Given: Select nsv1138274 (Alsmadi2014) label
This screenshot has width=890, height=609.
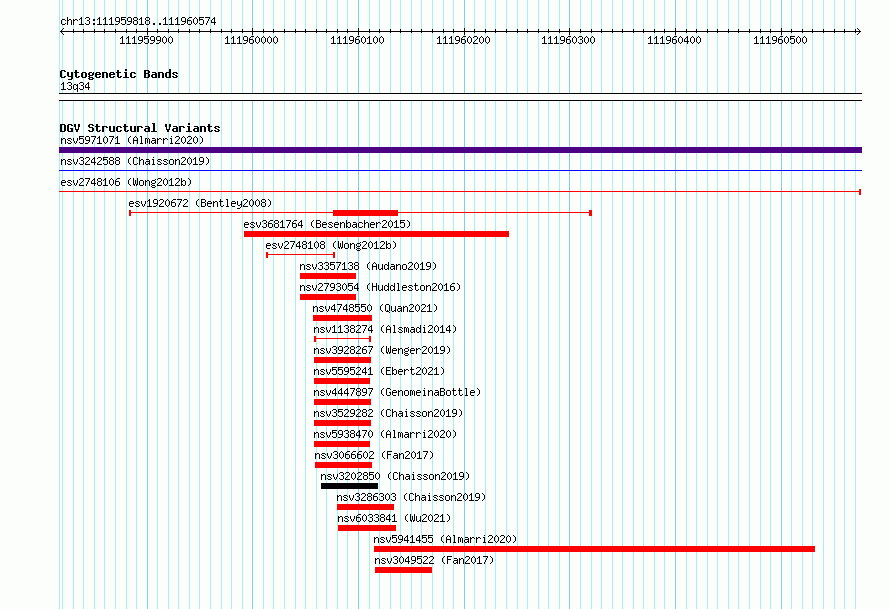Looking at the screenshot, I should click(x=385, y=329).
